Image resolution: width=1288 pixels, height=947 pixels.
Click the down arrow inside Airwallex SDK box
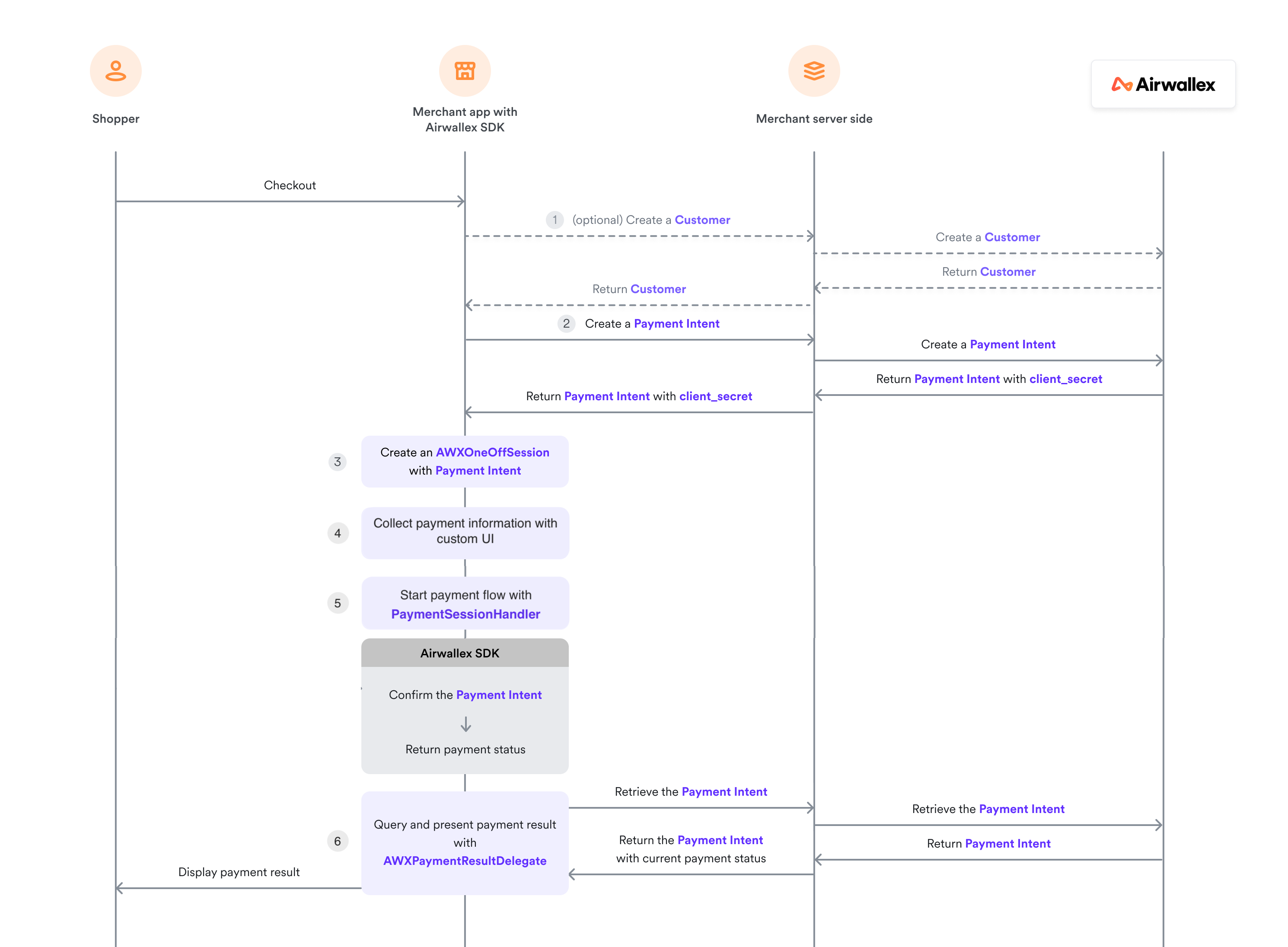point(465,725)
